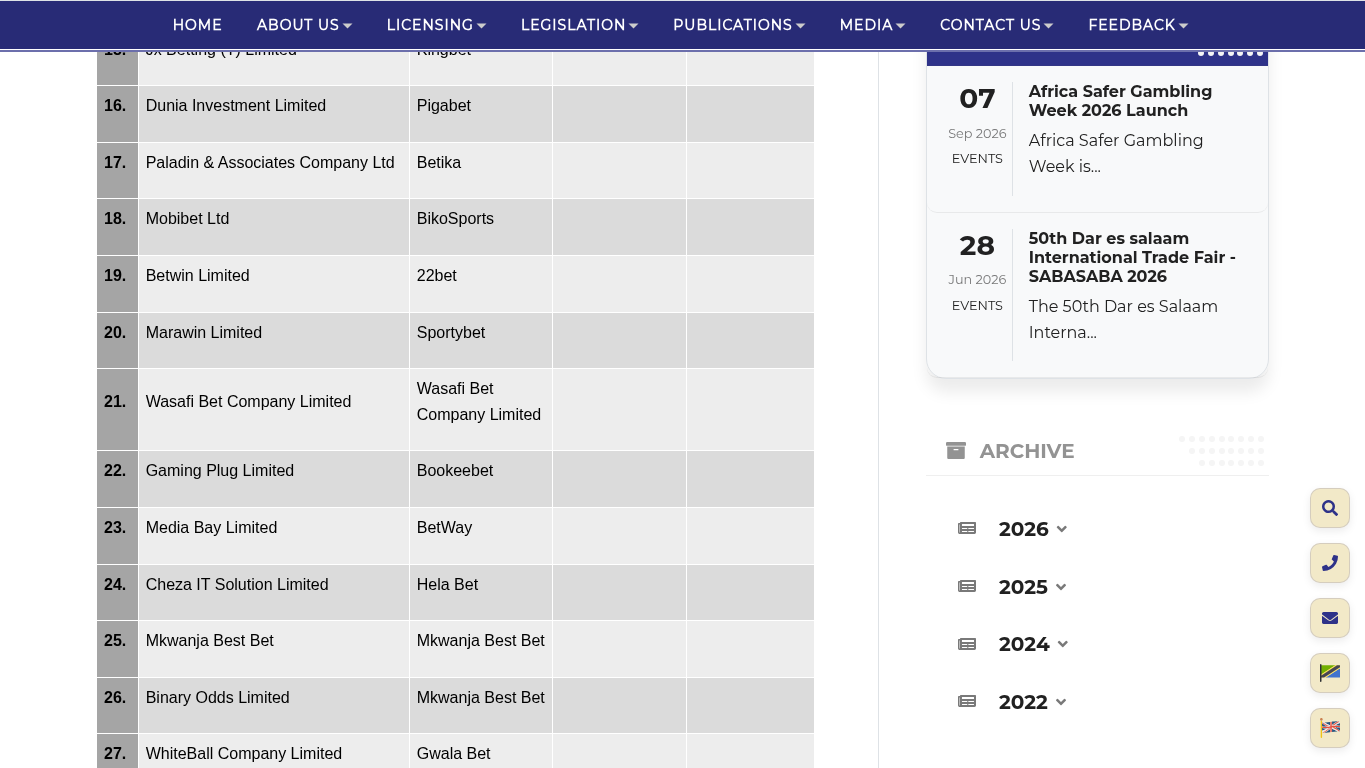Click the Archive box icon

coord(956,451)
